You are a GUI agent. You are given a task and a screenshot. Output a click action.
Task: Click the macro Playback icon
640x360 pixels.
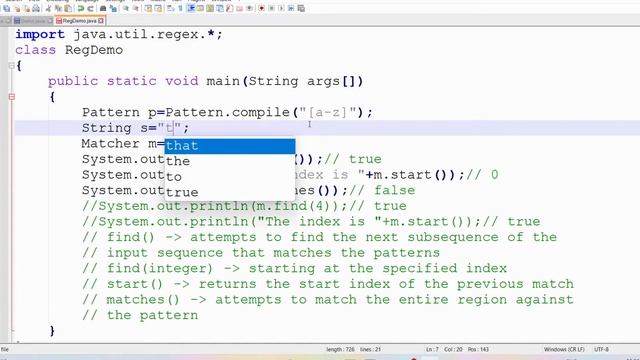[x=281, y=9]
